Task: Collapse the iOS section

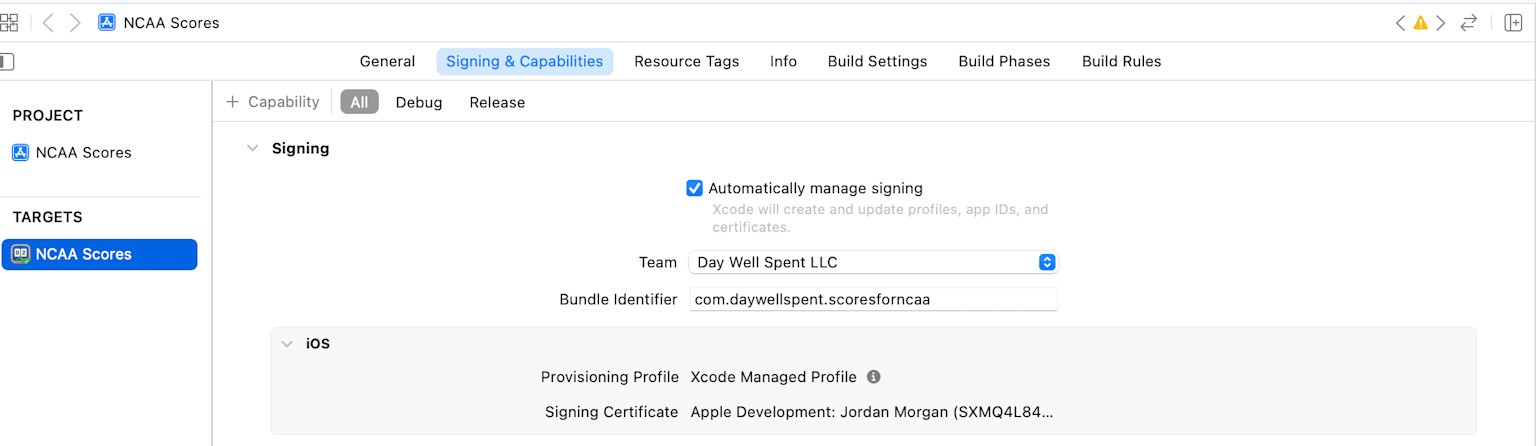Action: (286, 343)
